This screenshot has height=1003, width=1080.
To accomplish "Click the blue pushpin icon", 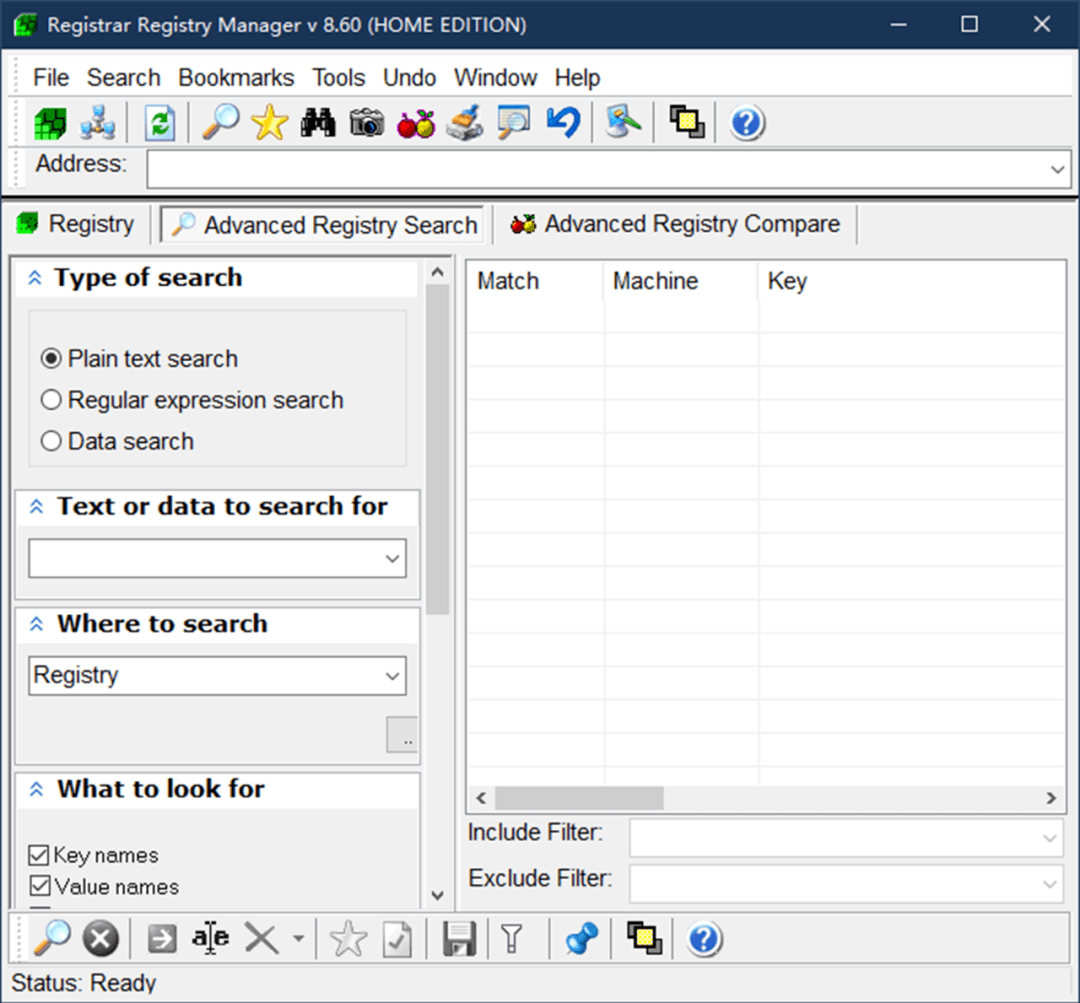I will [x=581, y=939].
